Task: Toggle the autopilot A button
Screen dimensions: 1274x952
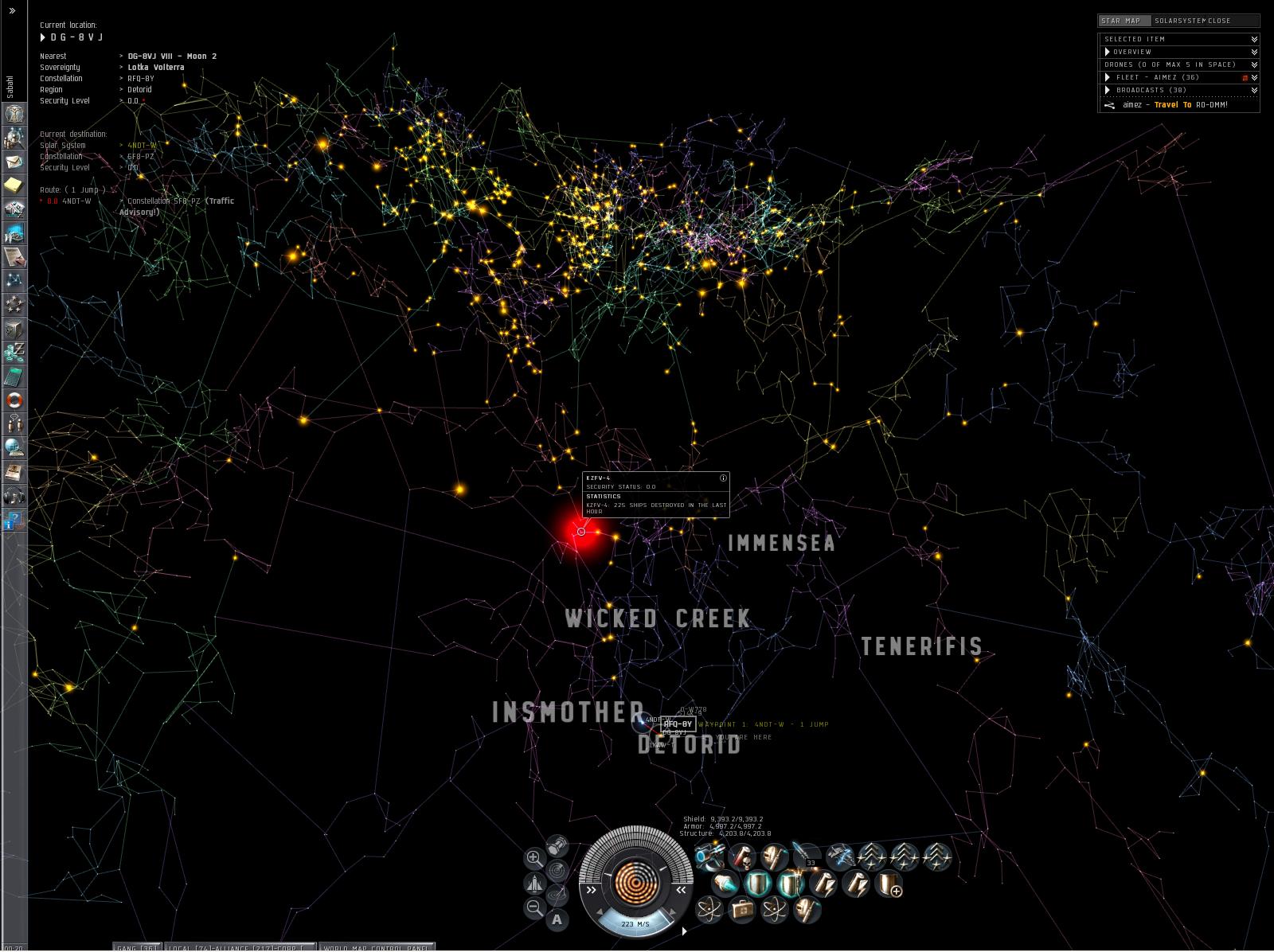Action: (557, 920)
